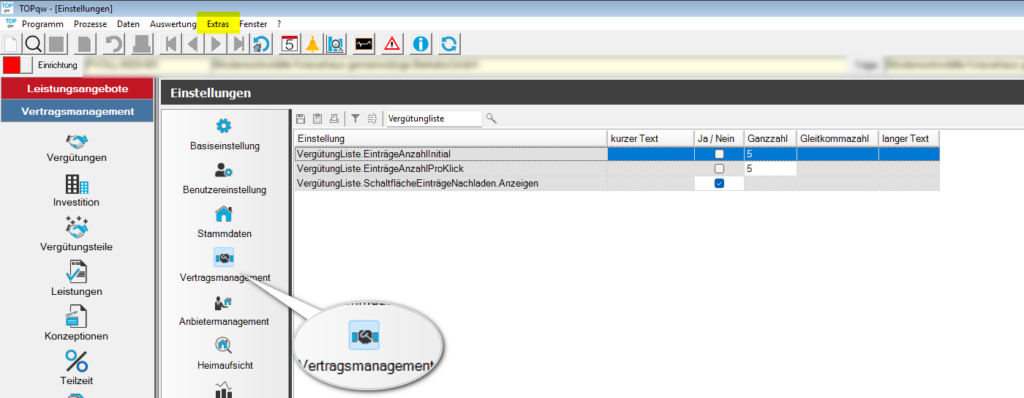Select Stammdaten settings category
Image resolution: width=1024 pixels, height=398 pixels.
coord(225,222)
